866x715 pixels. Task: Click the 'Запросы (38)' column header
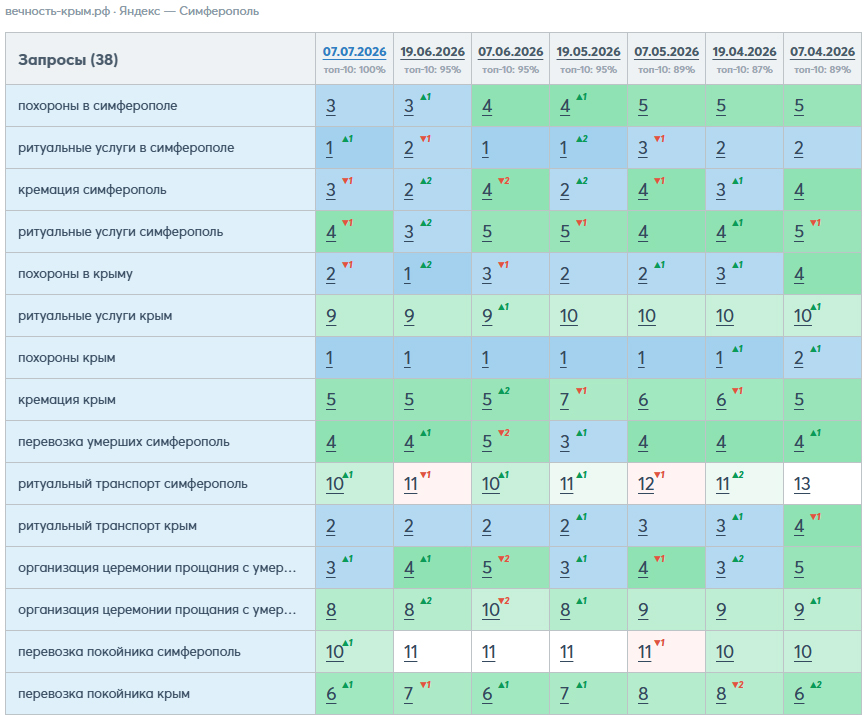[x=68, y=60]
